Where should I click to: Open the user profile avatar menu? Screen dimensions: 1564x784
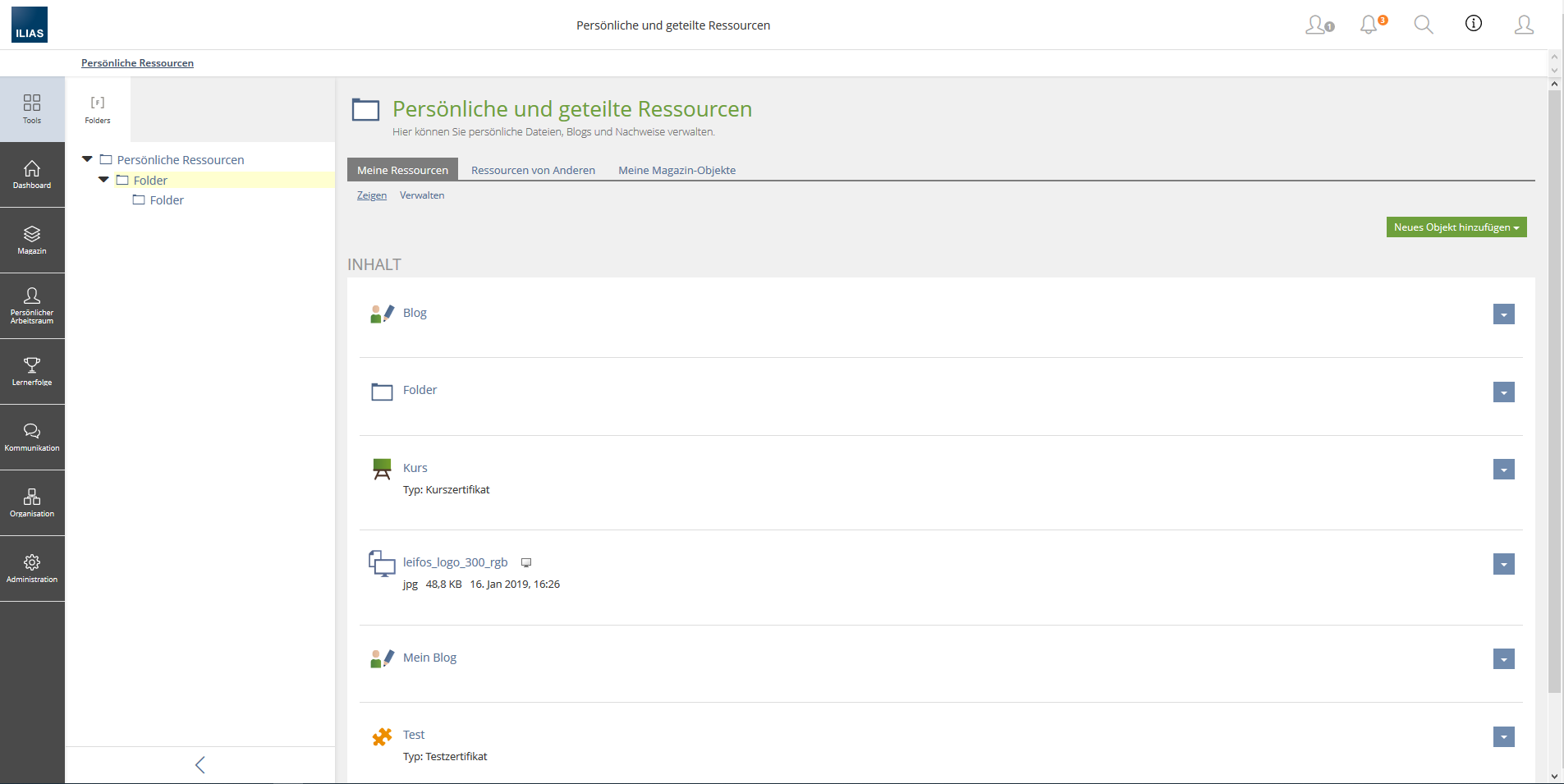(1524, 25)
